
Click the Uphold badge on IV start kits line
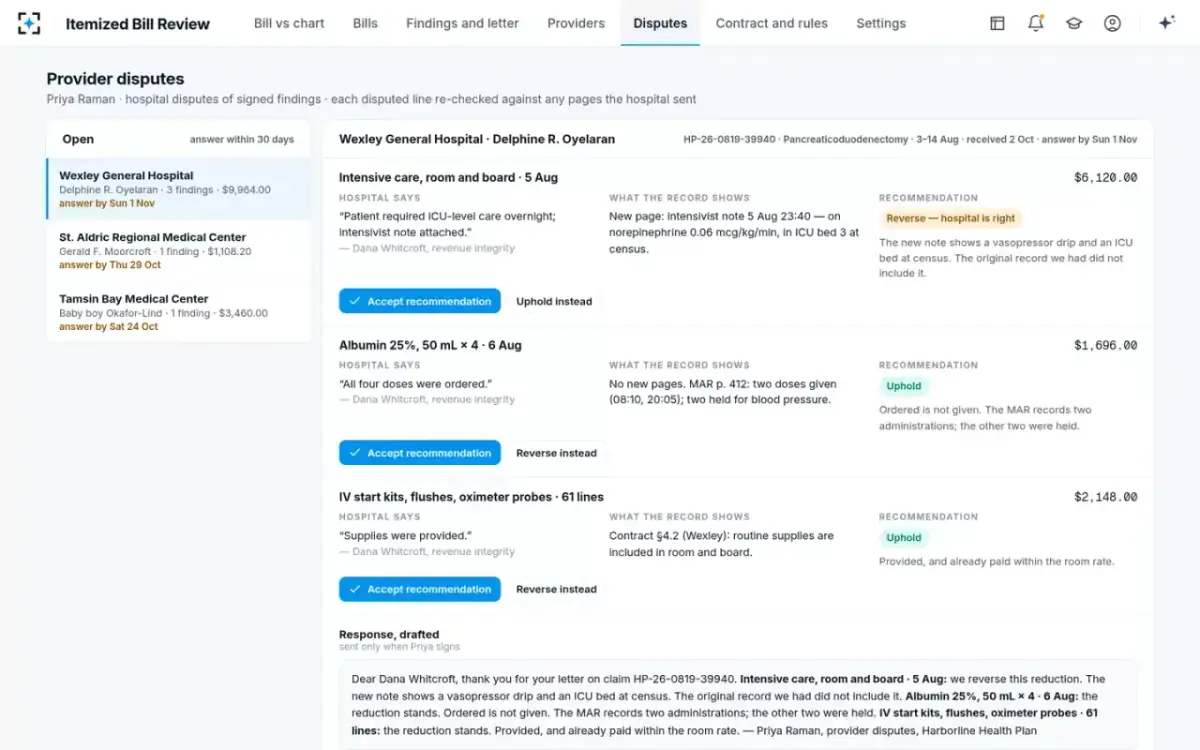click(904, 538)
